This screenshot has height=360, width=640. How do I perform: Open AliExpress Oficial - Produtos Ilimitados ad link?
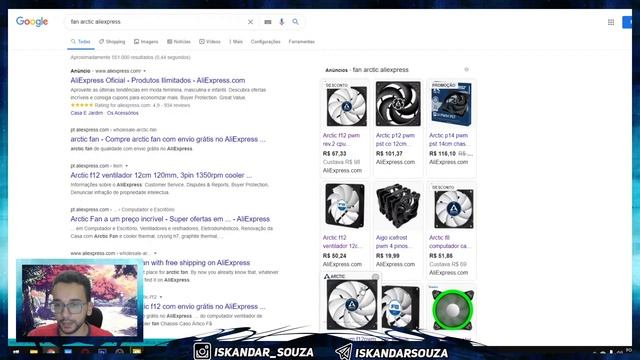click(x=158, y=80)
